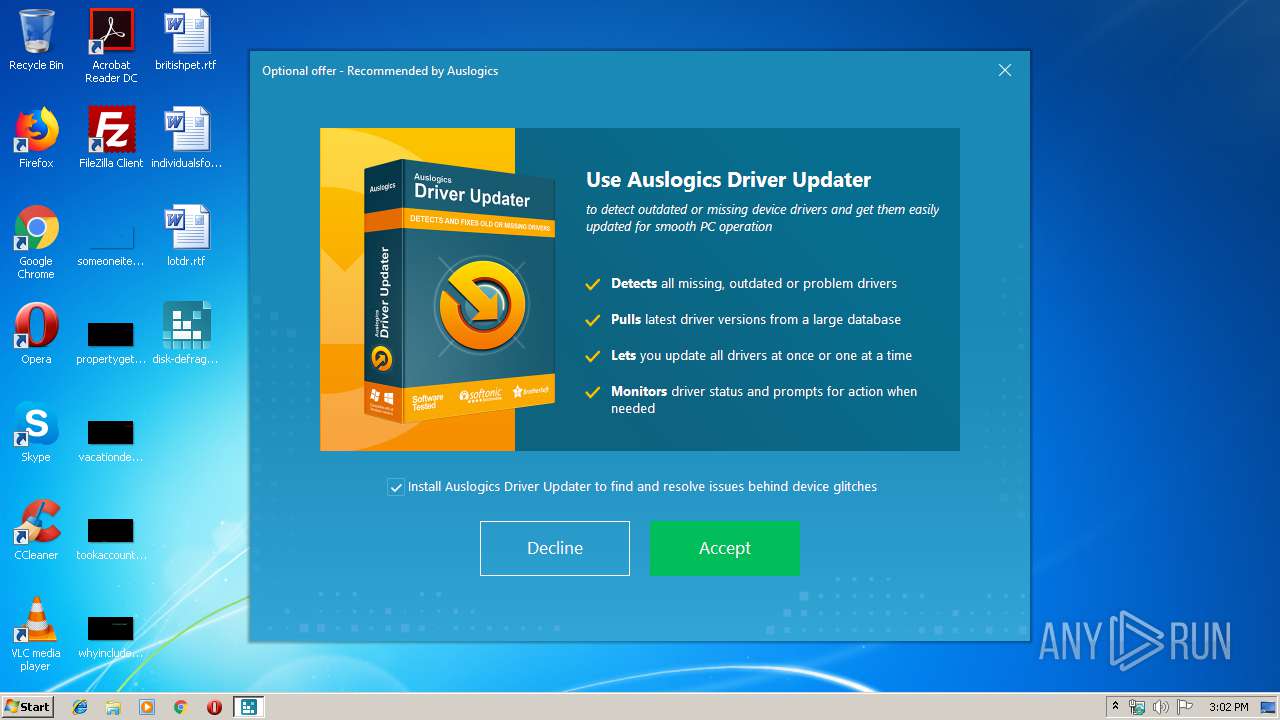Click the 'Use Auslogics Driver Updater' heading
Viewport: 1280px width, 720px height.
click(728, 180)
